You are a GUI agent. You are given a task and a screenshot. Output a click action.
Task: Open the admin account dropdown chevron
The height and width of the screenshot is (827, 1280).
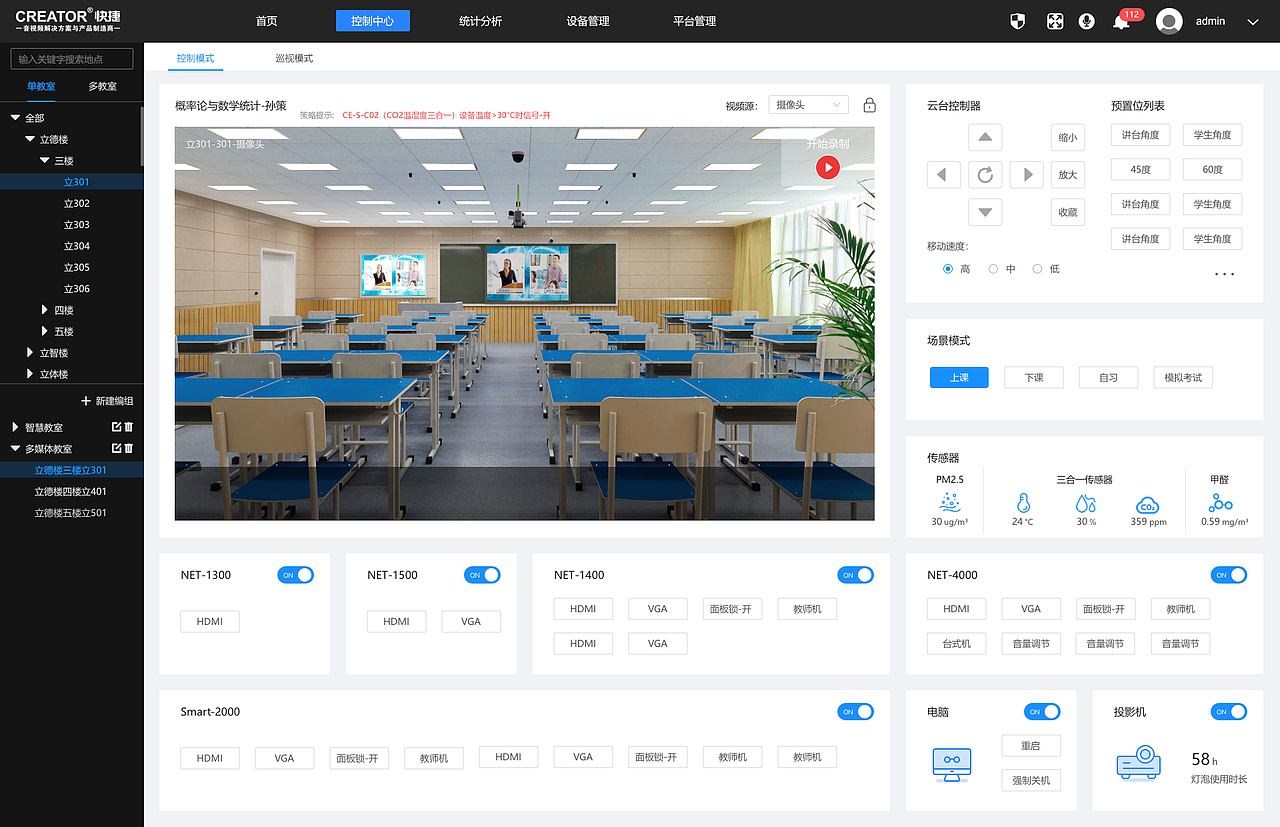pos(1252,22)
